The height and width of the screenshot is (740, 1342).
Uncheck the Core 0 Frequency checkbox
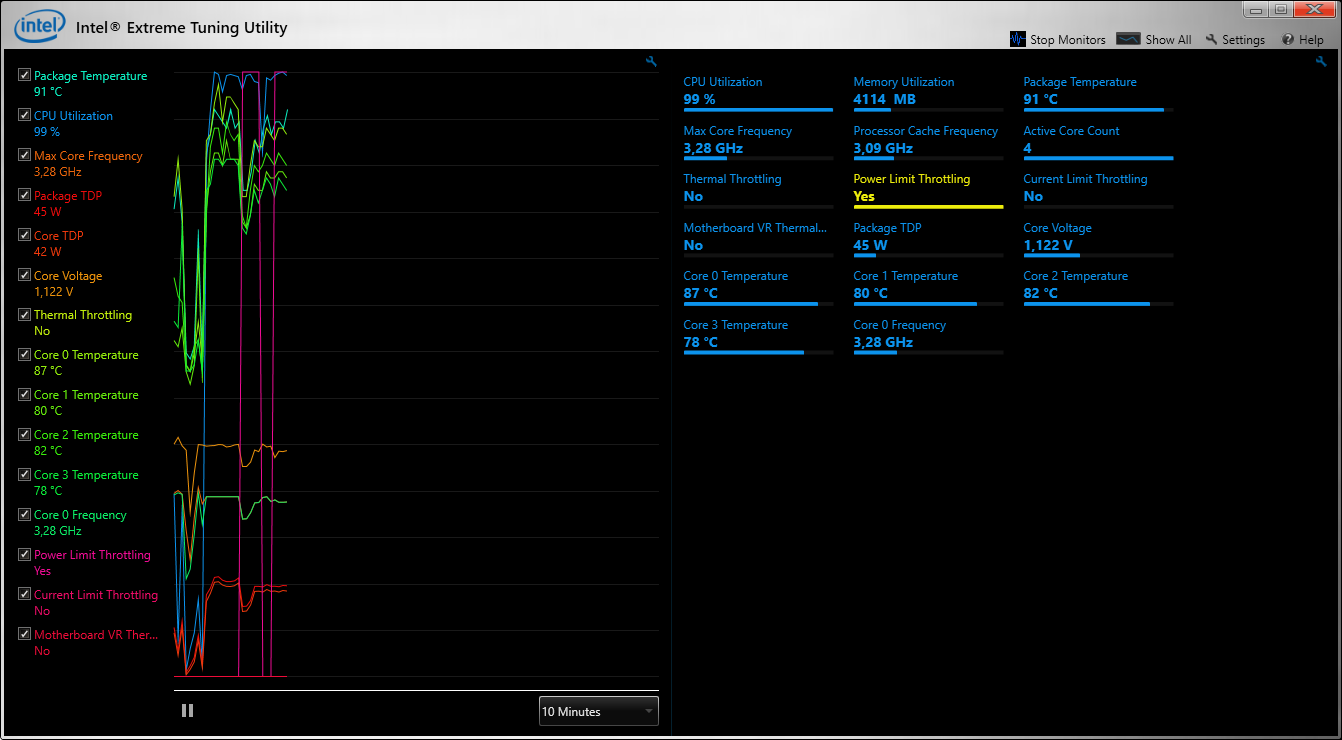click(25, 514)
